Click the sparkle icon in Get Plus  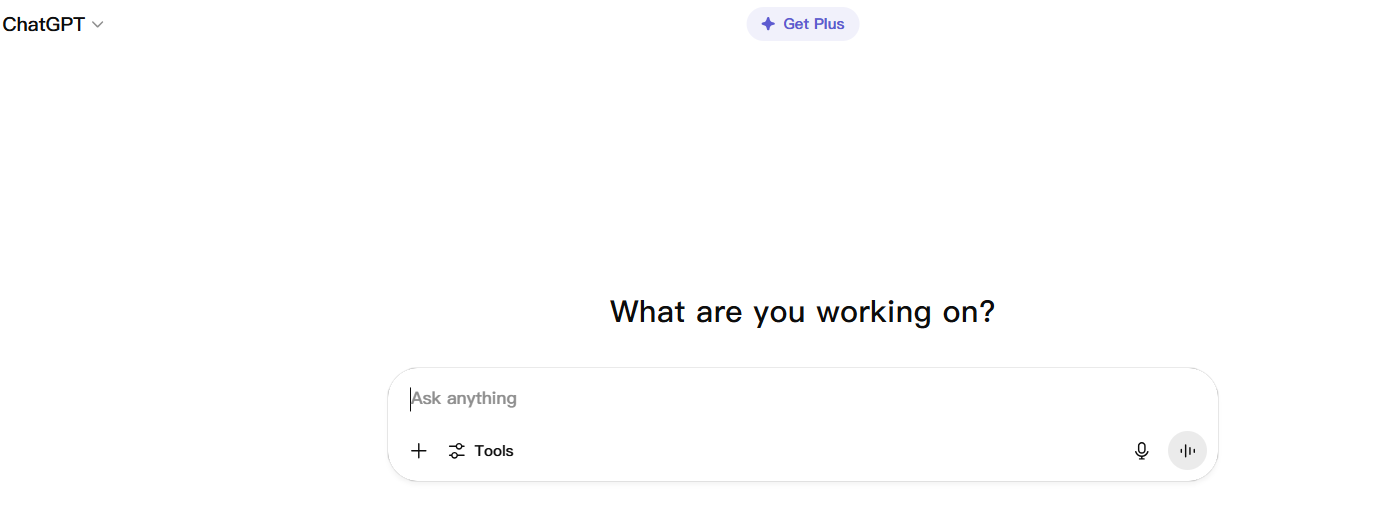[x=768, y=24]
